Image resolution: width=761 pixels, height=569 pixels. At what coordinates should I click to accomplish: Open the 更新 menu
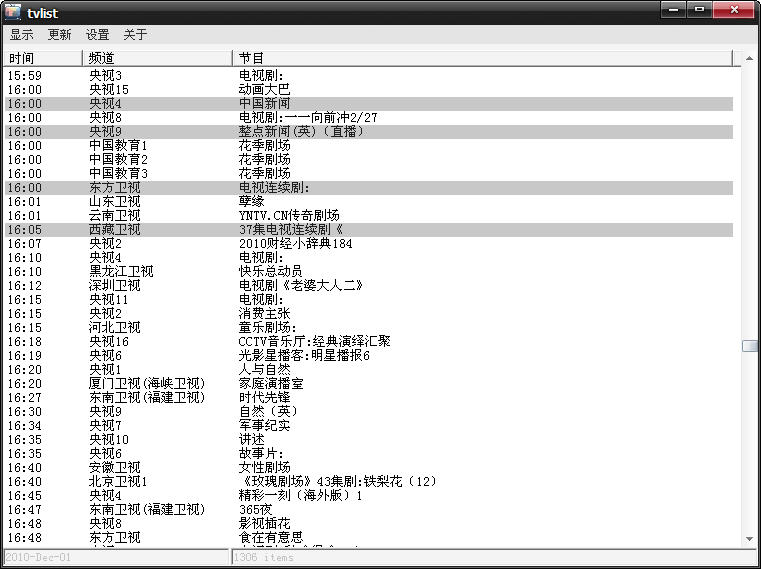click(60, 35)
